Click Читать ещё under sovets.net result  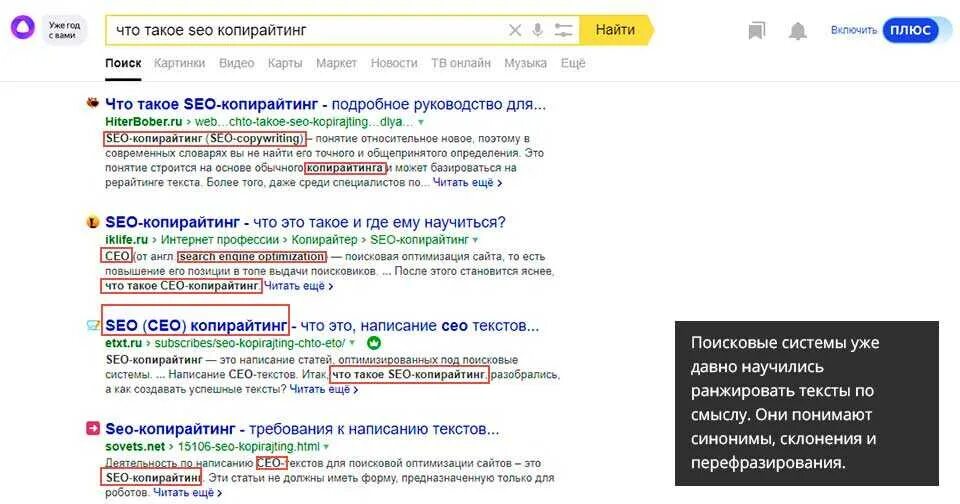pyautogui.click(x=187, y=493)
